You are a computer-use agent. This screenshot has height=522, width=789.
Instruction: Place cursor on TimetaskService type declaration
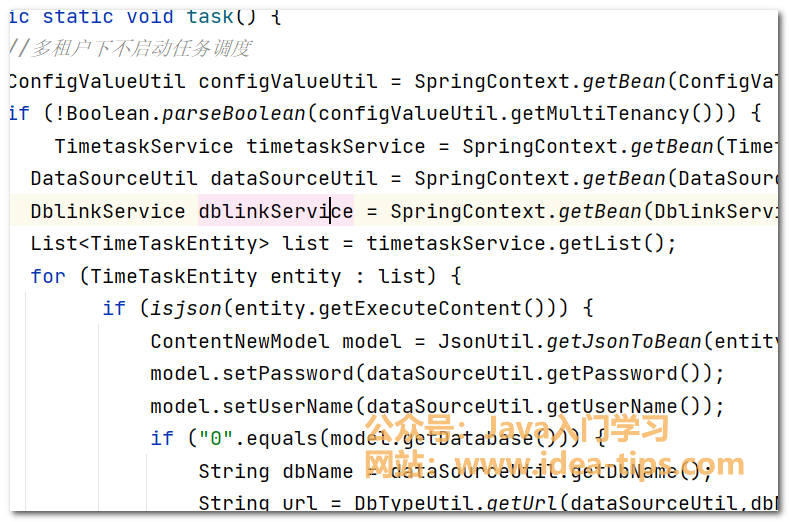click(143, 147)
